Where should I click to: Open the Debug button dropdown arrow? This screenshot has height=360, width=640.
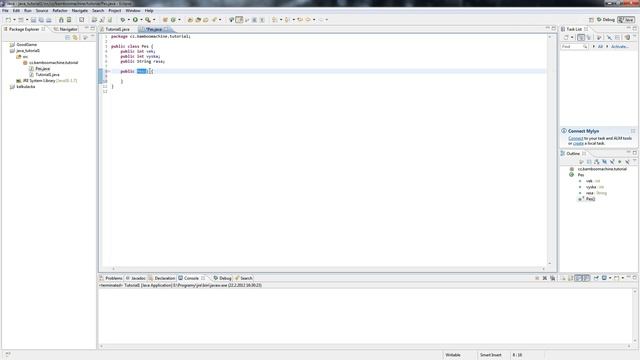tap(129, 20)
